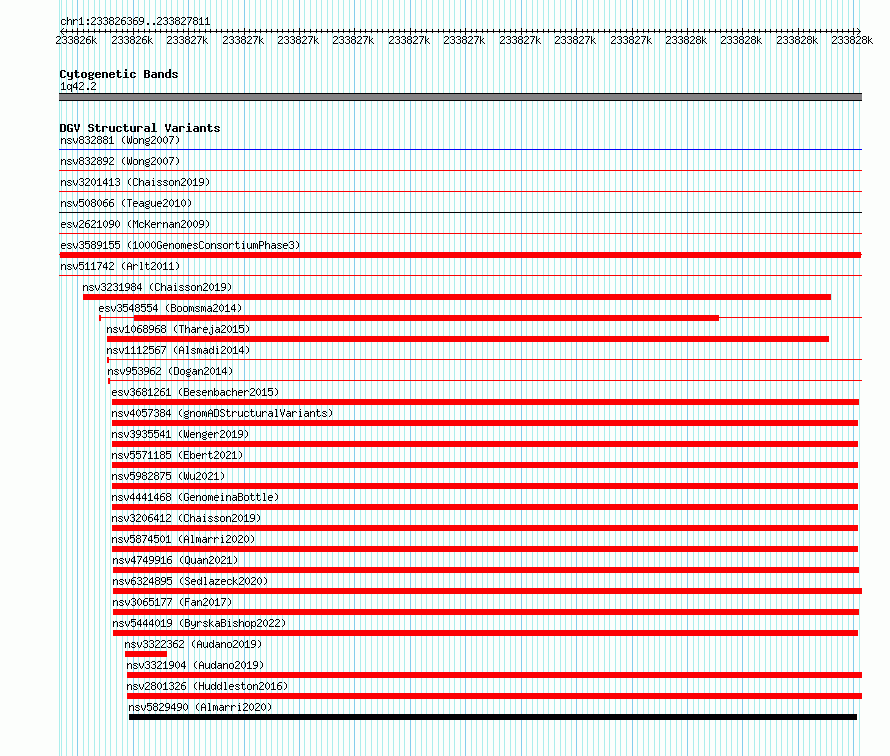The height and width of the screenshot is (756, 890).
Task: Click the red bar of nsv3231984
Action: tap(457, 297)
